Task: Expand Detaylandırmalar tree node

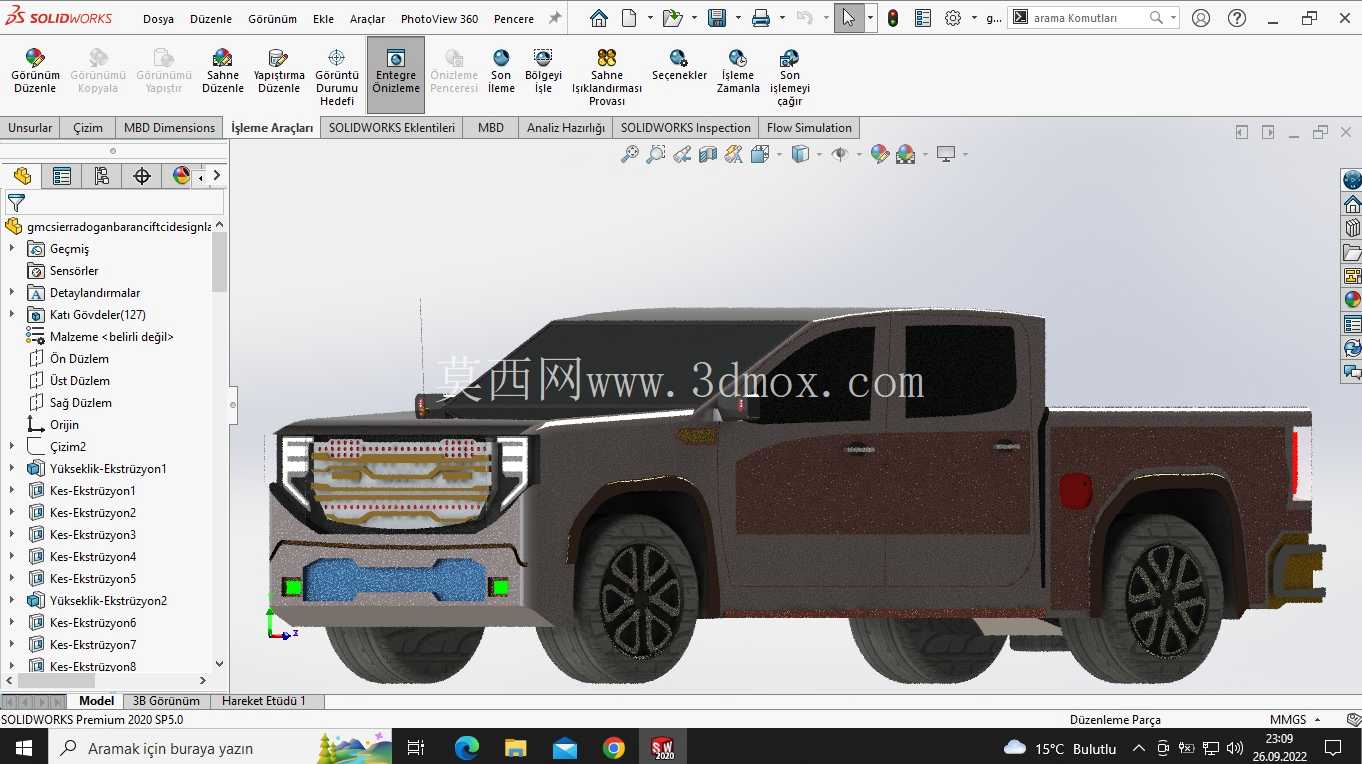Action: click(x=12, y=293)
